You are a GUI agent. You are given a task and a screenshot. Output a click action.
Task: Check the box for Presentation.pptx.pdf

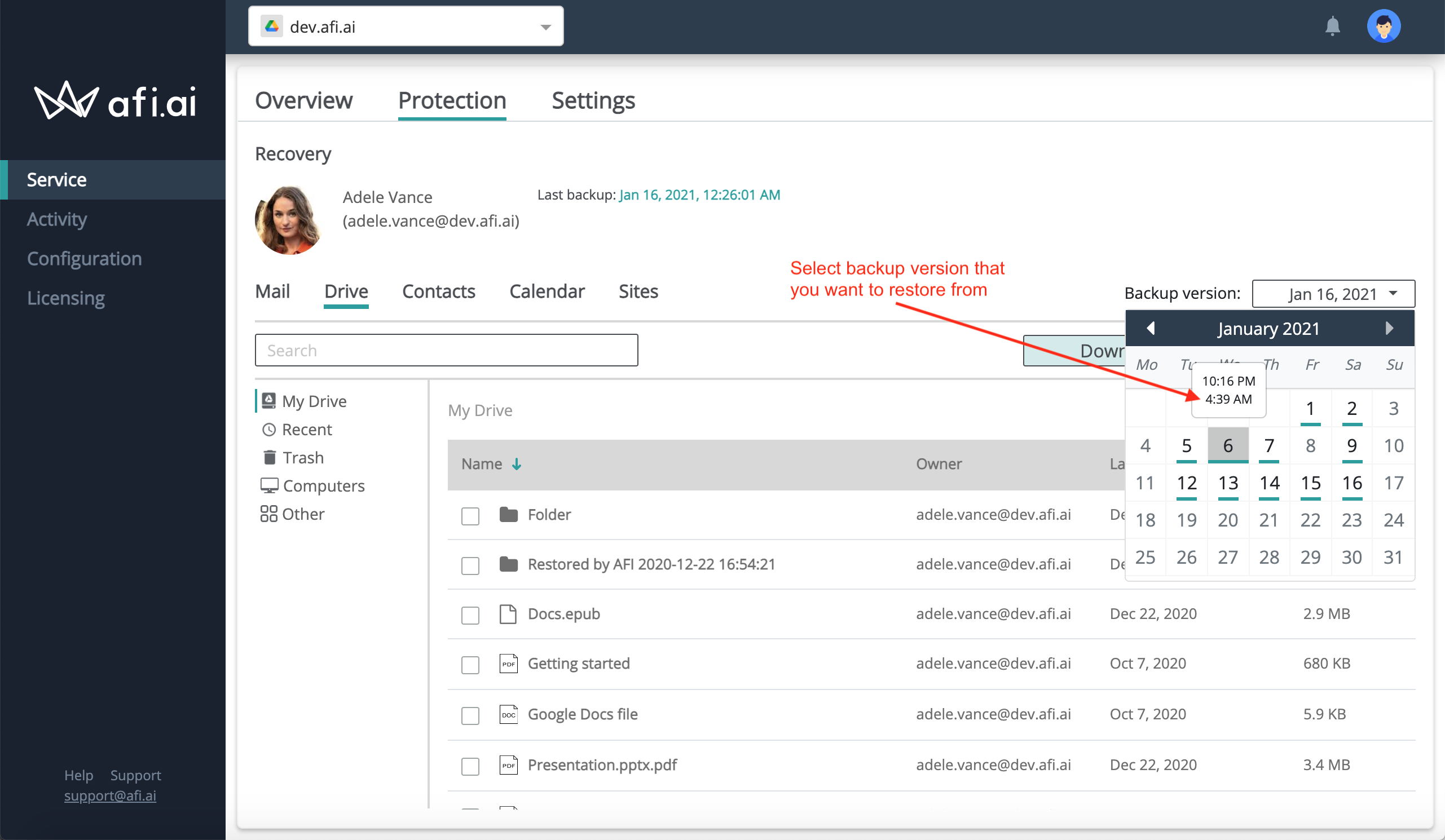pos(470,766)
